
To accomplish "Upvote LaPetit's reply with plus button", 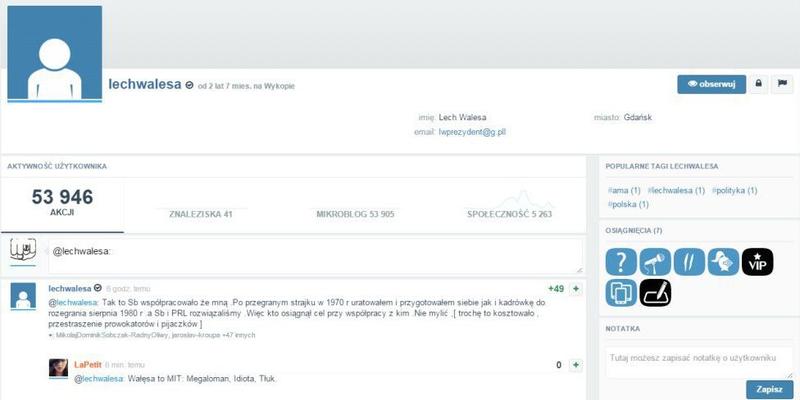I will pos(576,366).
